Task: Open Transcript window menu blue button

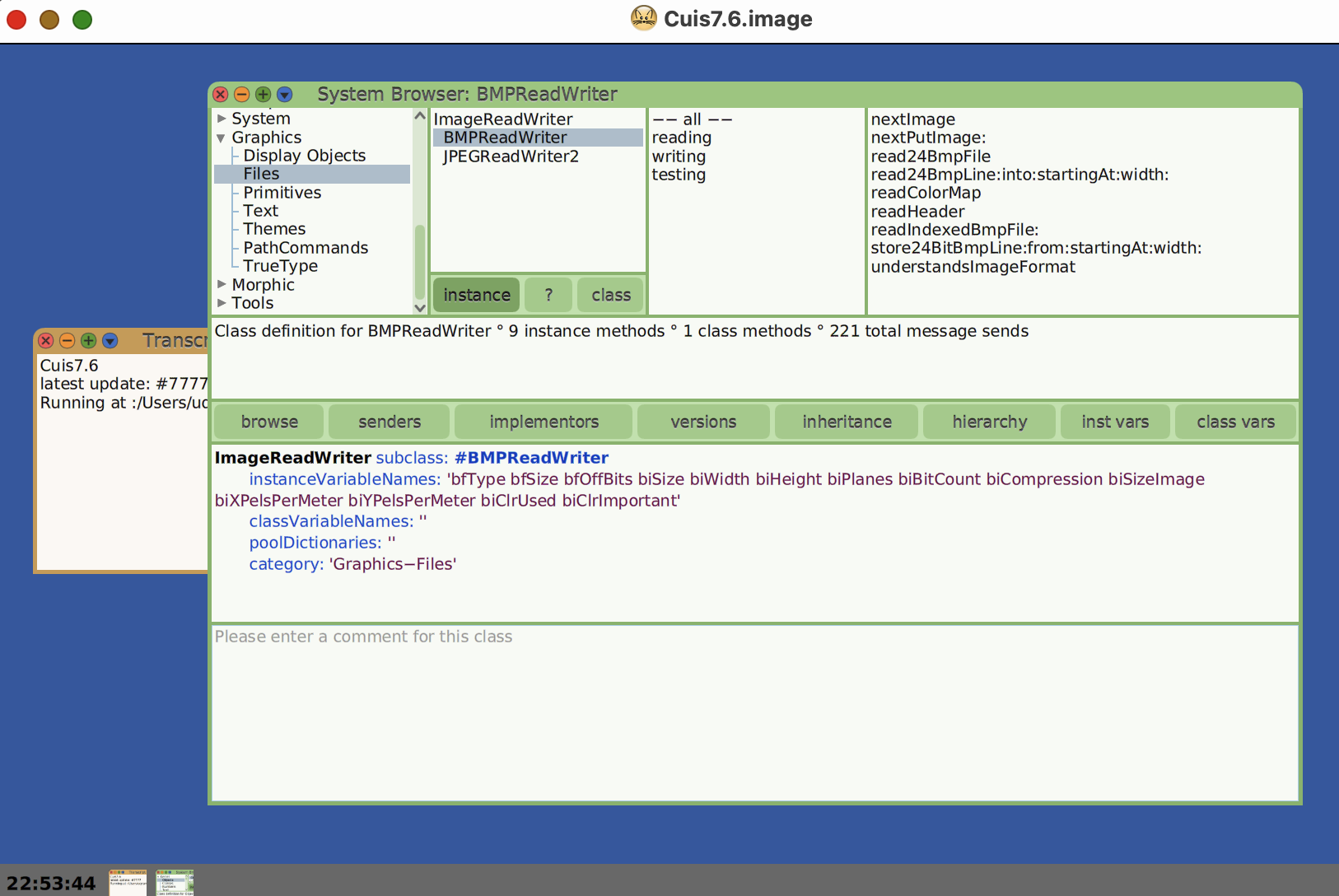Action: [110, 340]
